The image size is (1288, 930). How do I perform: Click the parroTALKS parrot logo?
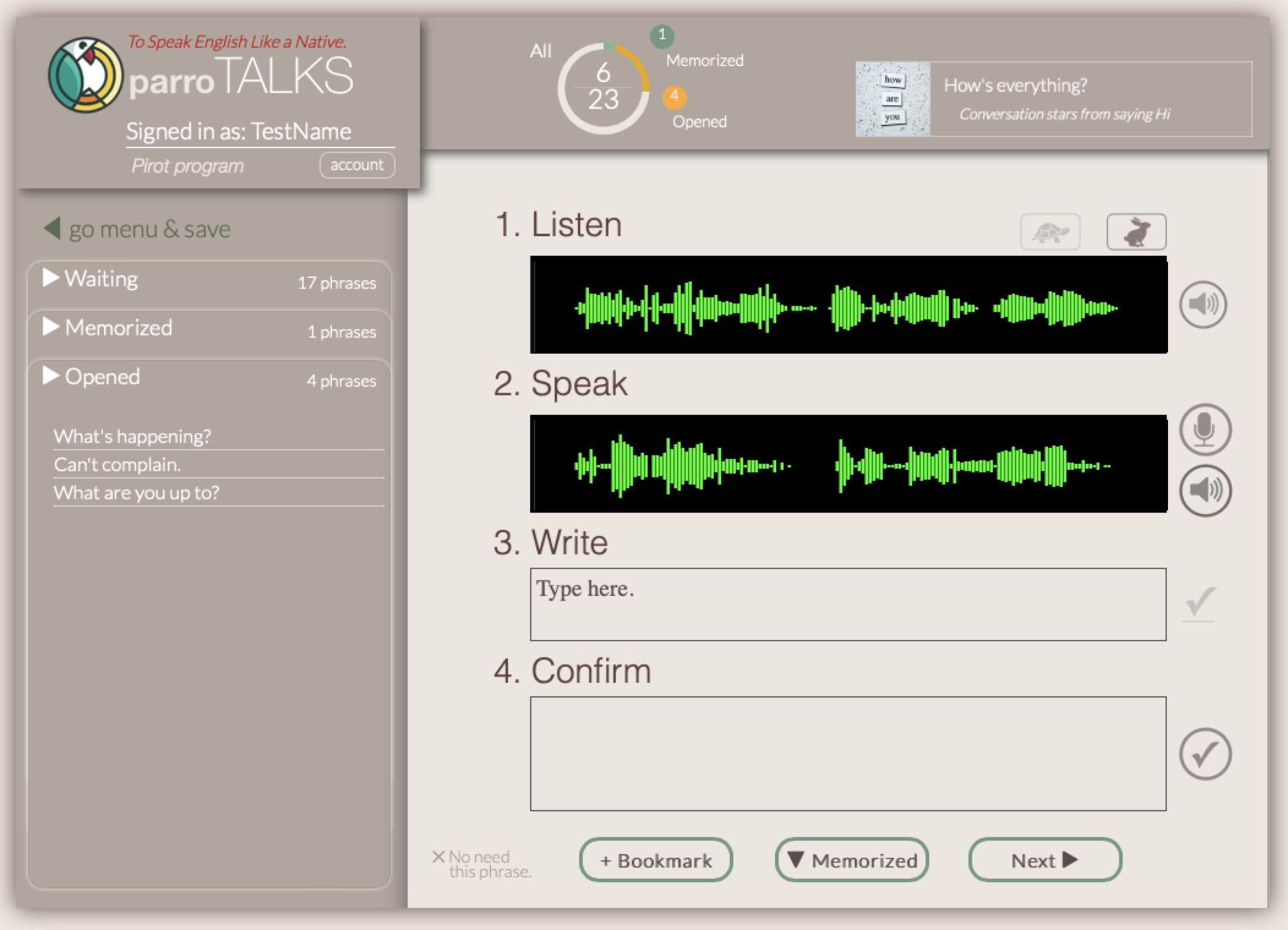pos(85,75)
